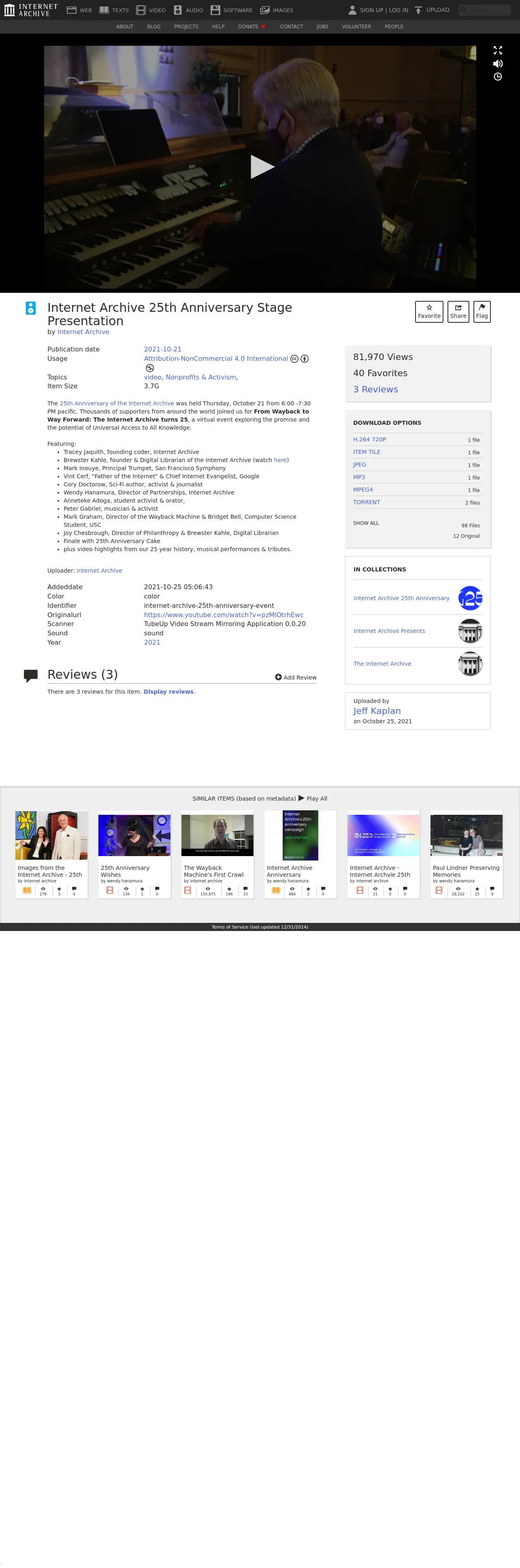Open uploader Jeff Kaplan's profile
Image resolution: width=520 pixels, height=1568 pixels.
pos(377,711)
